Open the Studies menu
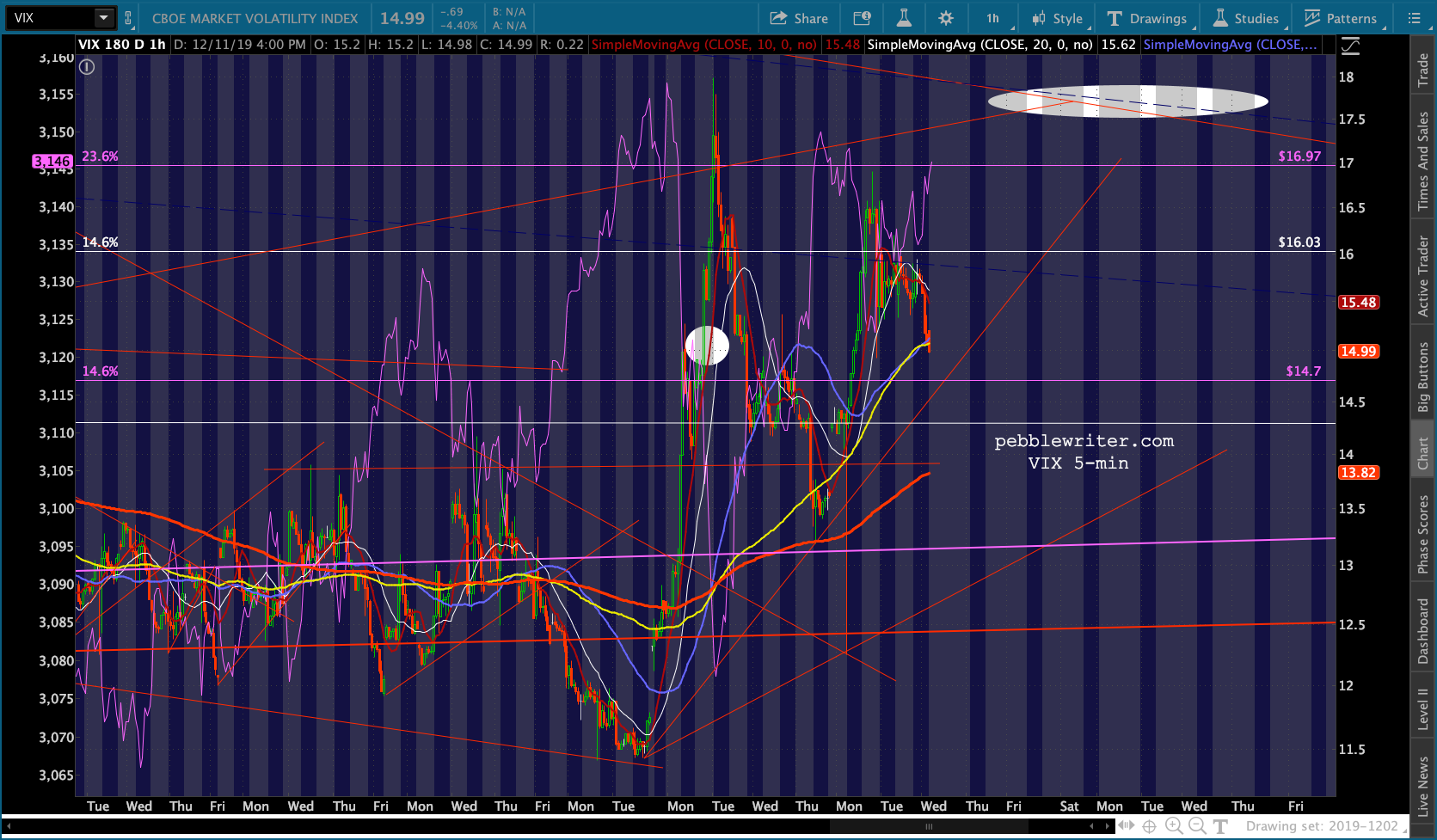This screenshot has width=1437, height=840. point(1246,18)
